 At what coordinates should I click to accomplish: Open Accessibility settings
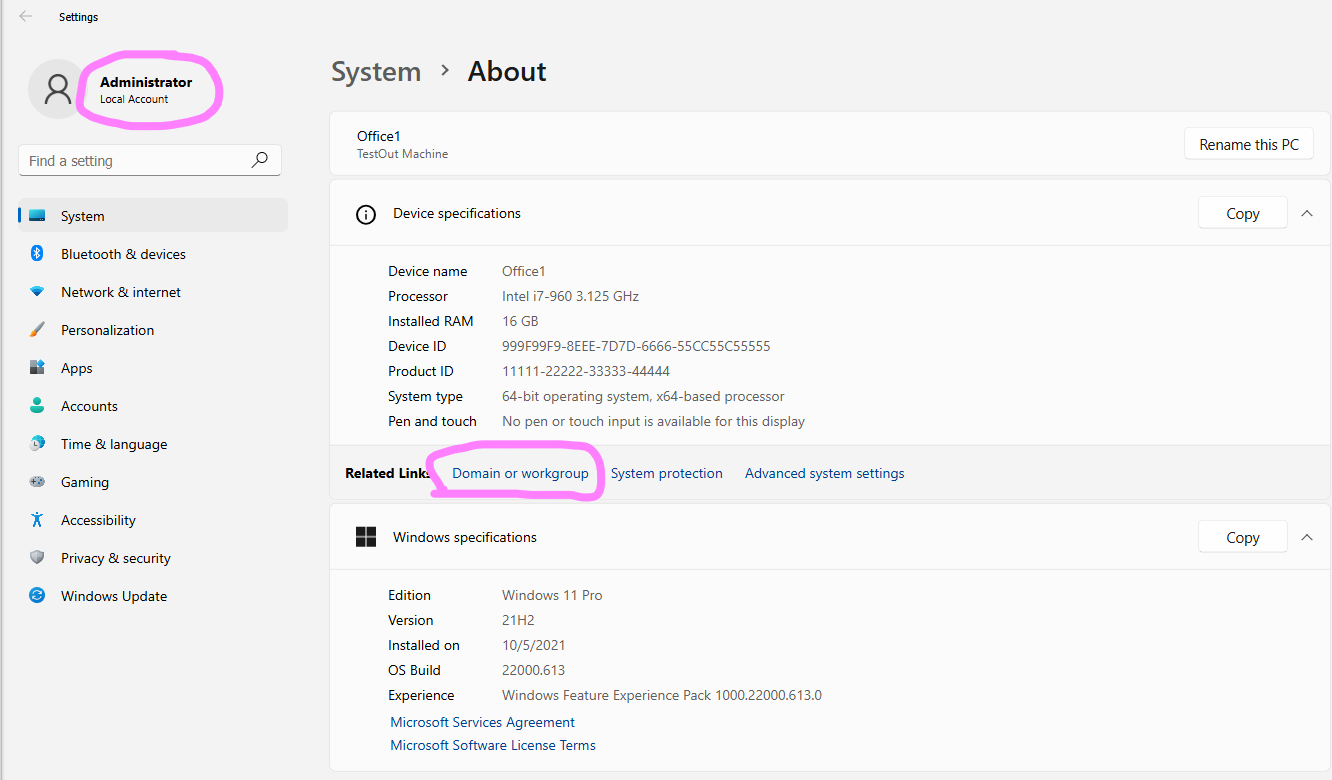click(x=153, y=520)
